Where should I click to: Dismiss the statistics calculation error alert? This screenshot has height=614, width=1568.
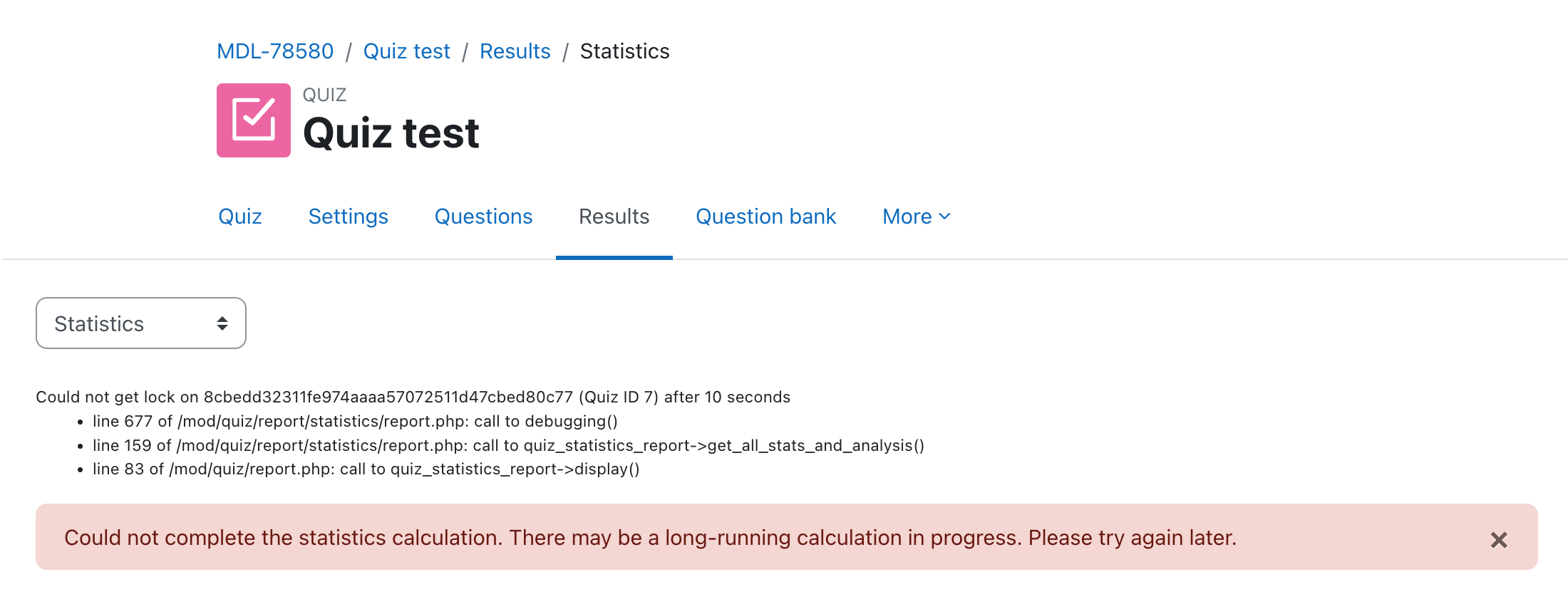point(1499,540)
